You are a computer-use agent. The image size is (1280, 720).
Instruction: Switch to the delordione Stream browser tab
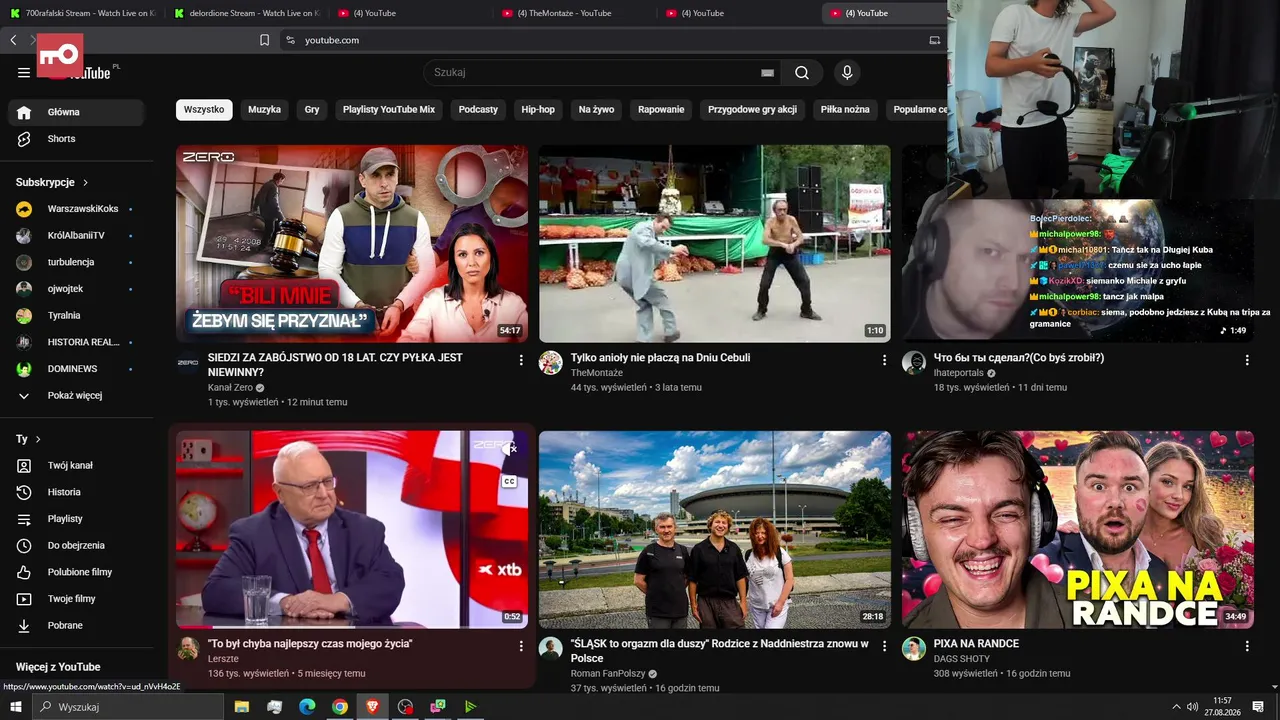tap(246, 13)
